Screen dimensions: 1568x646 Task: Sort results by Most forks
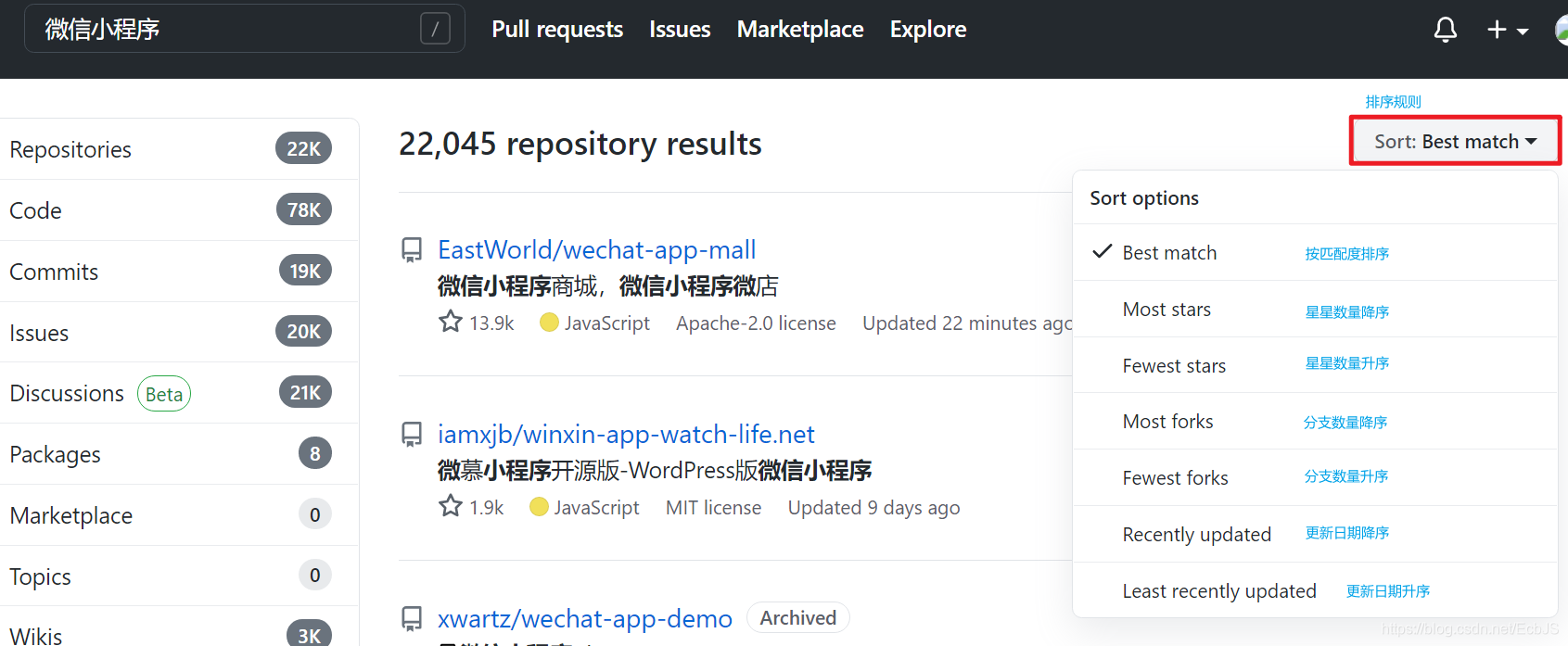[1315, 422]
